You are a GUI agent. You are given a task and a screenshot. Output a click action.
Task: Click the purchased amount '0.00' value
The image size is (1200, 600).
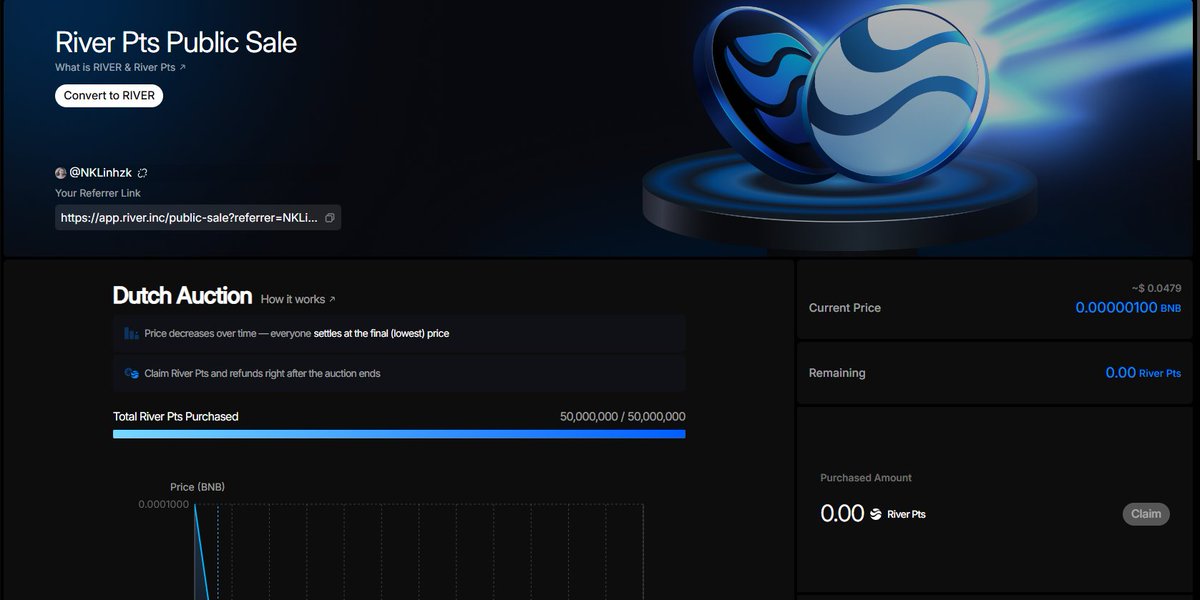click(x=842, y=514)
